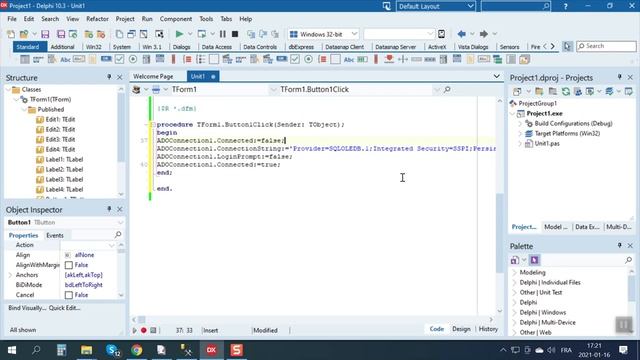The image size is (640, 360).
Task: Click the Delphi DX taskbar icon
Action: (x=211, y=350)
